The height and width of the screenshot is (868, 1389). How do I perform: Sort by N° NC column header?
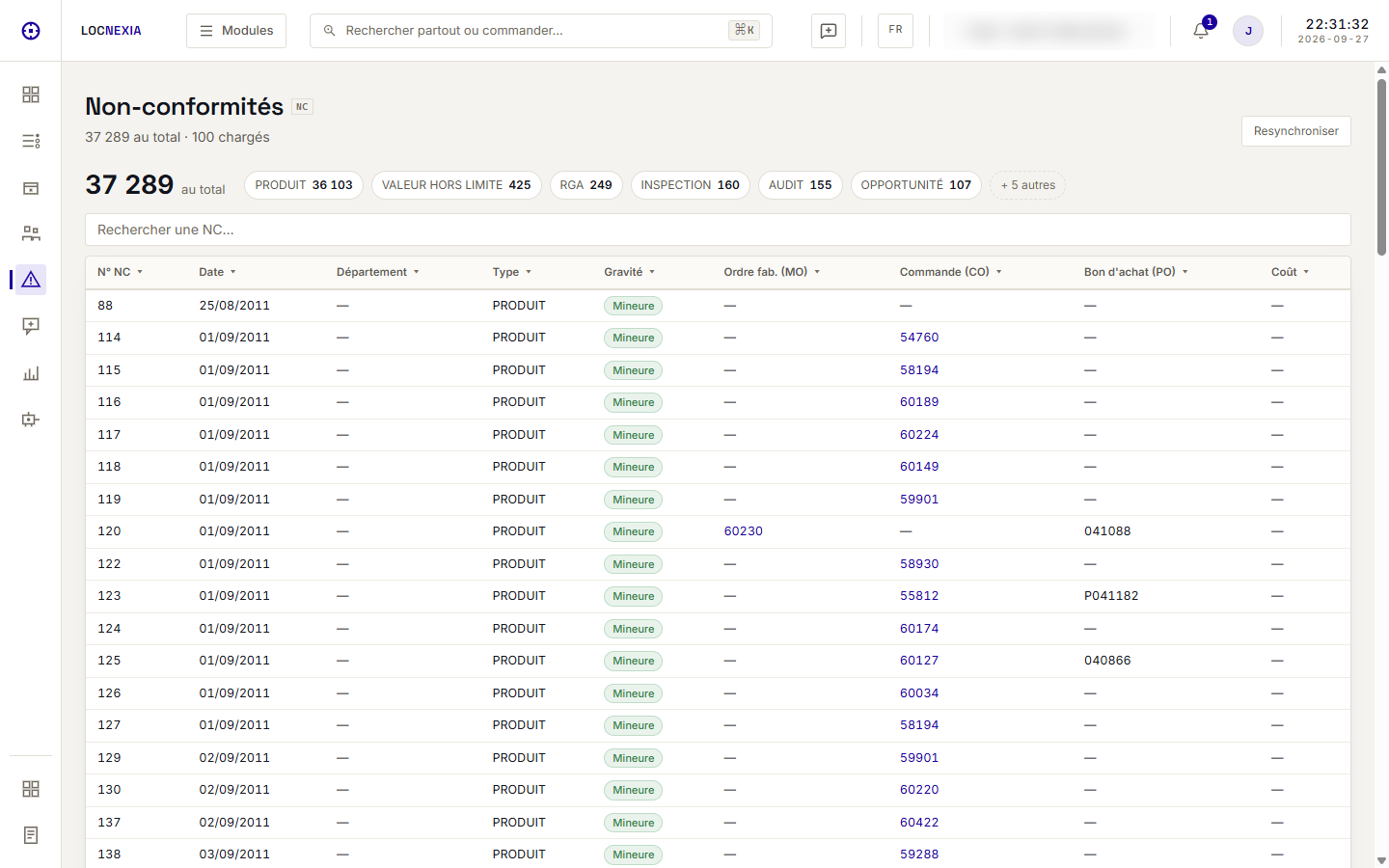point(120,272)
